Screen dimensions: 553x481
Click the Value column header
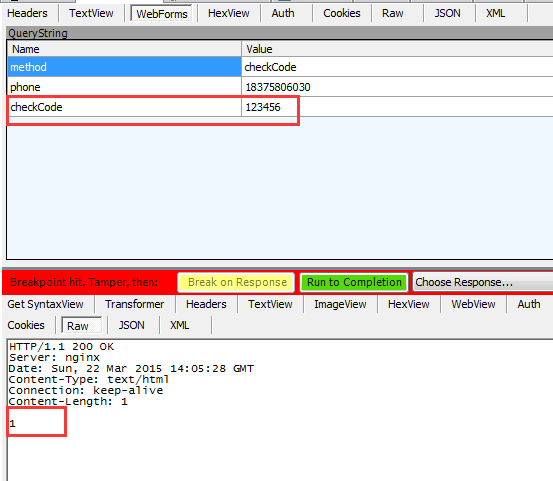pyautogui.click(x=397, y=49)
